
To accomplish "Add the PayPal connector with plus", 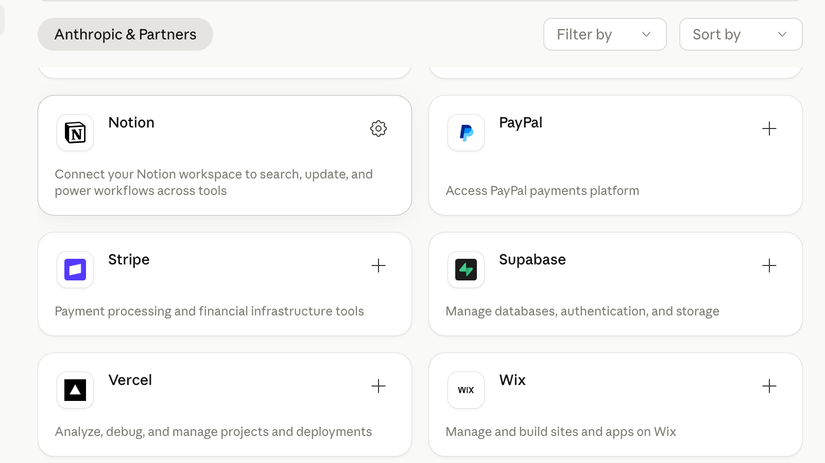I will pos(769,128).
